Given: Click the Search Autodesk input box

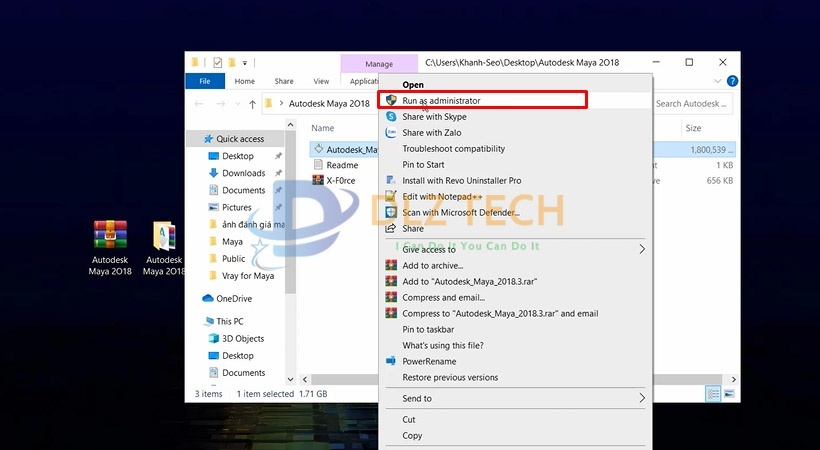Looking at the screenshot, I should pyautogui.click(x=692, y=103).
